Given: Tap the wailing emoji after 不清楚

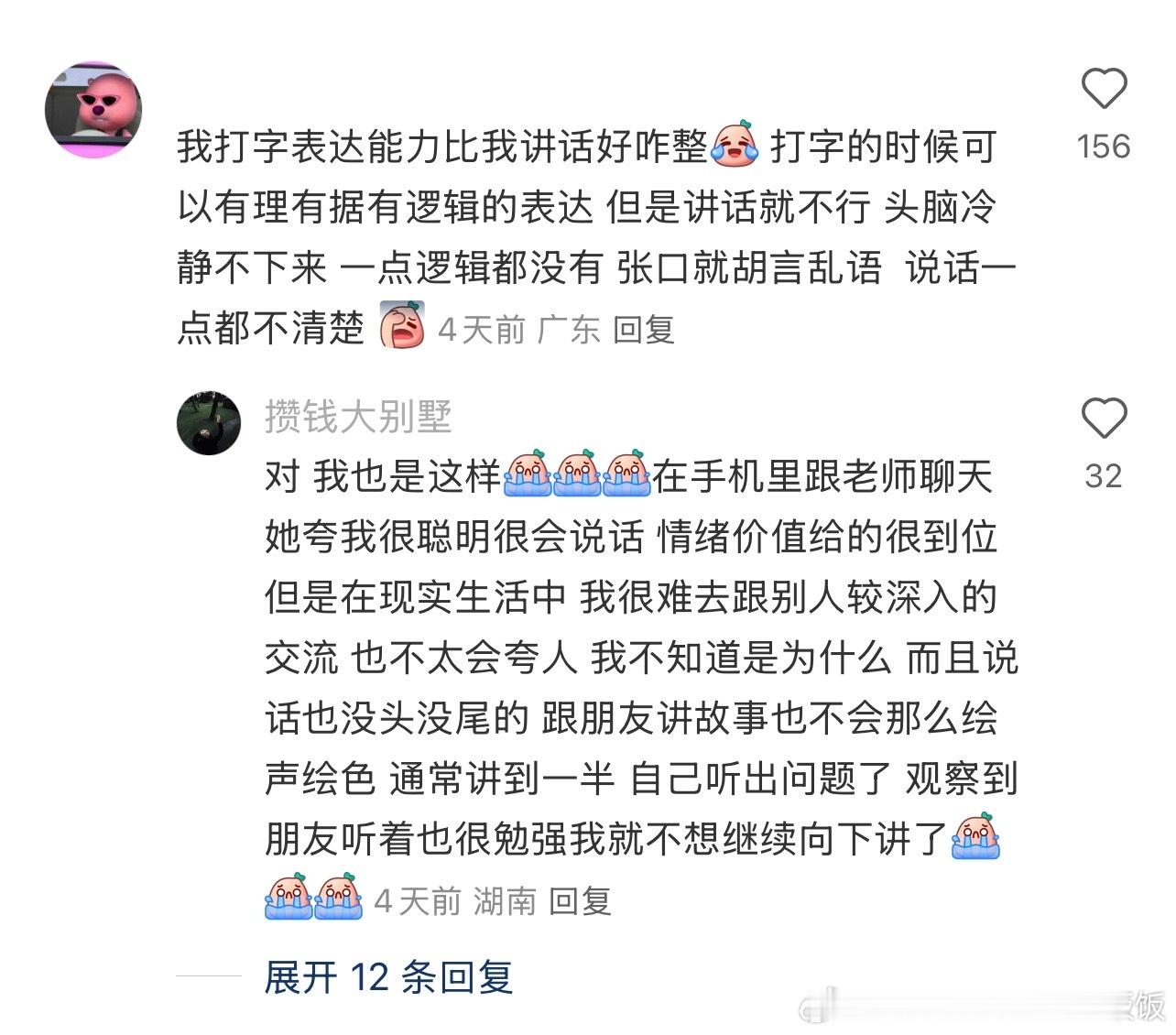Looking at the screenshot, I should point(402,325).
